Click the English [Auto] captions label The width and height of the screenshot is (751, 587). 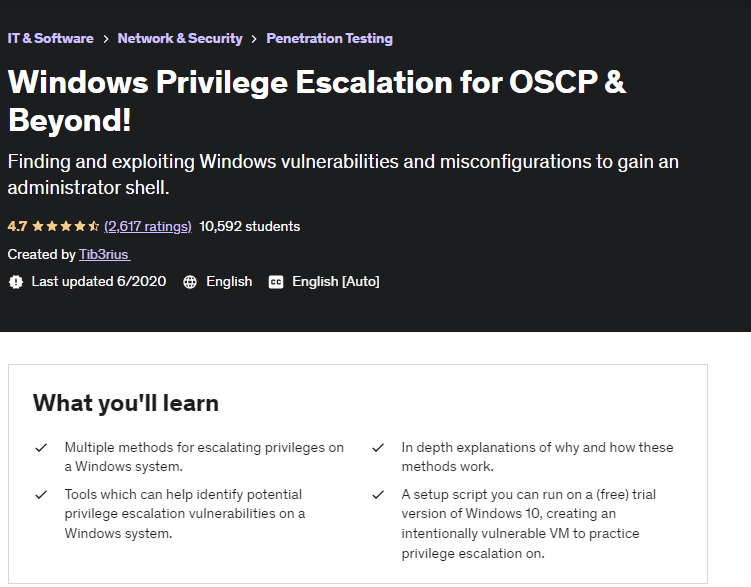[336, 282]
